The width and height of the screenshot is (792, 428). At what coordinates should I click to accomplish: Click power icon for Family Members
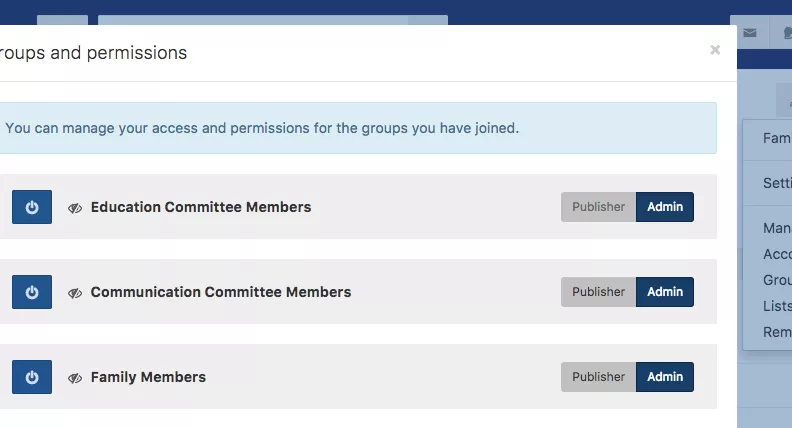(32, 376)
